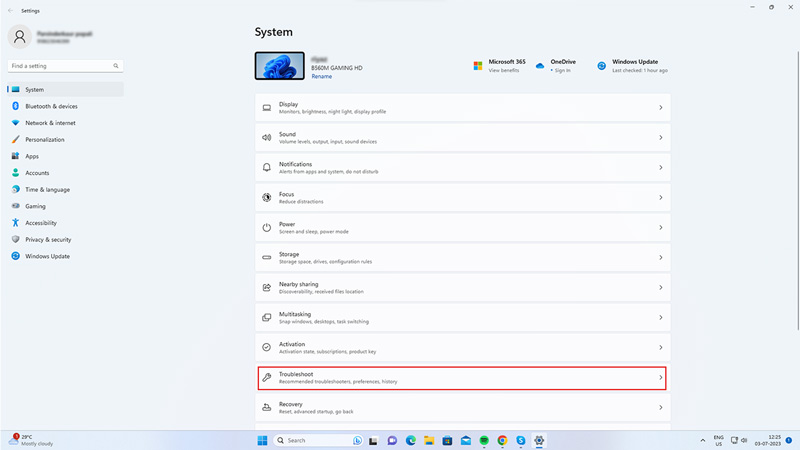Click the Recovery row chevron
Image resolution: width=800 pixels, height=450 pixels.
661,407
